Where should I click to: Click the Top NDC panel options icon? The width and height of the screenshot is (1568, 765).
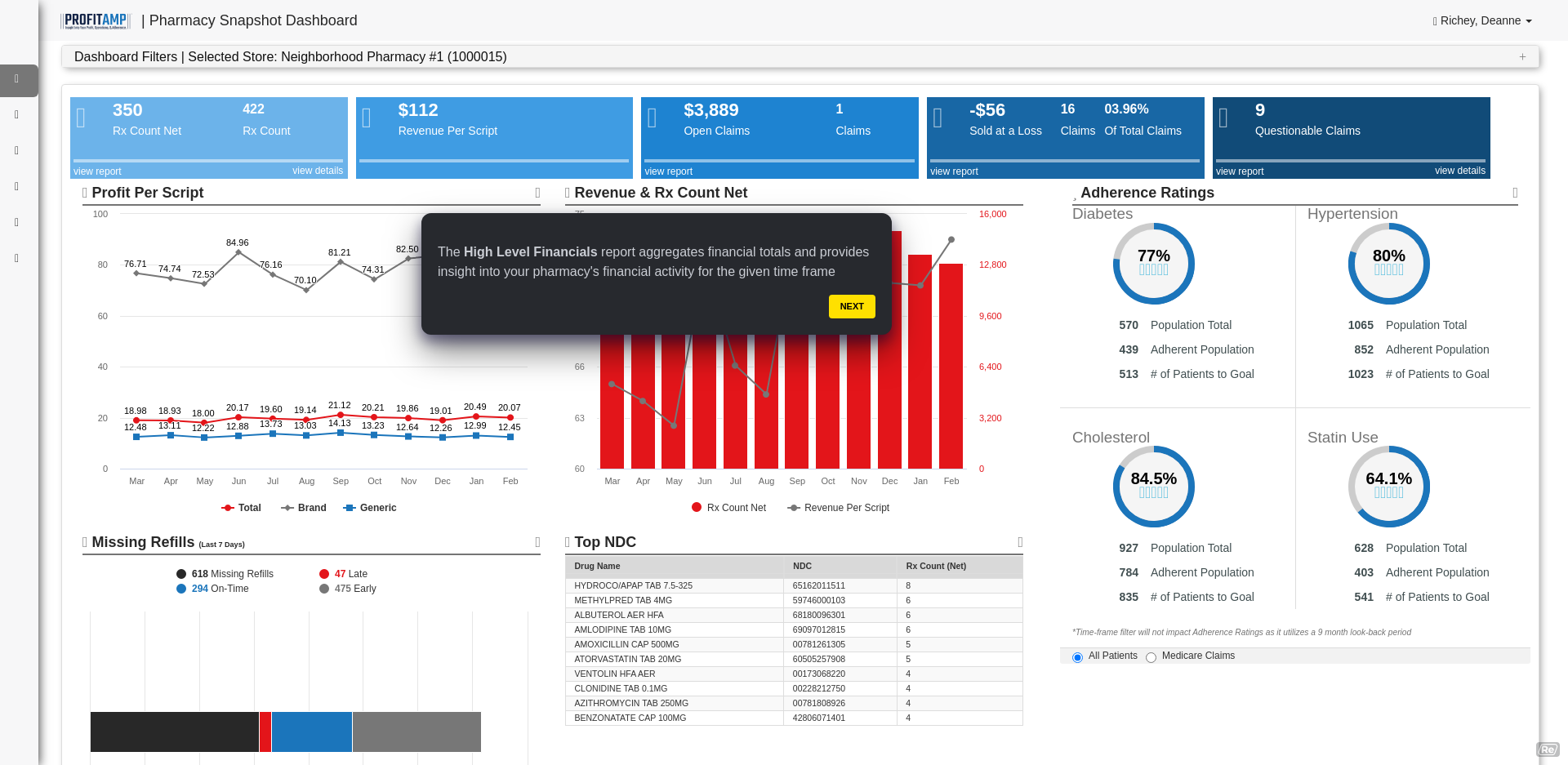(1019, 542)
